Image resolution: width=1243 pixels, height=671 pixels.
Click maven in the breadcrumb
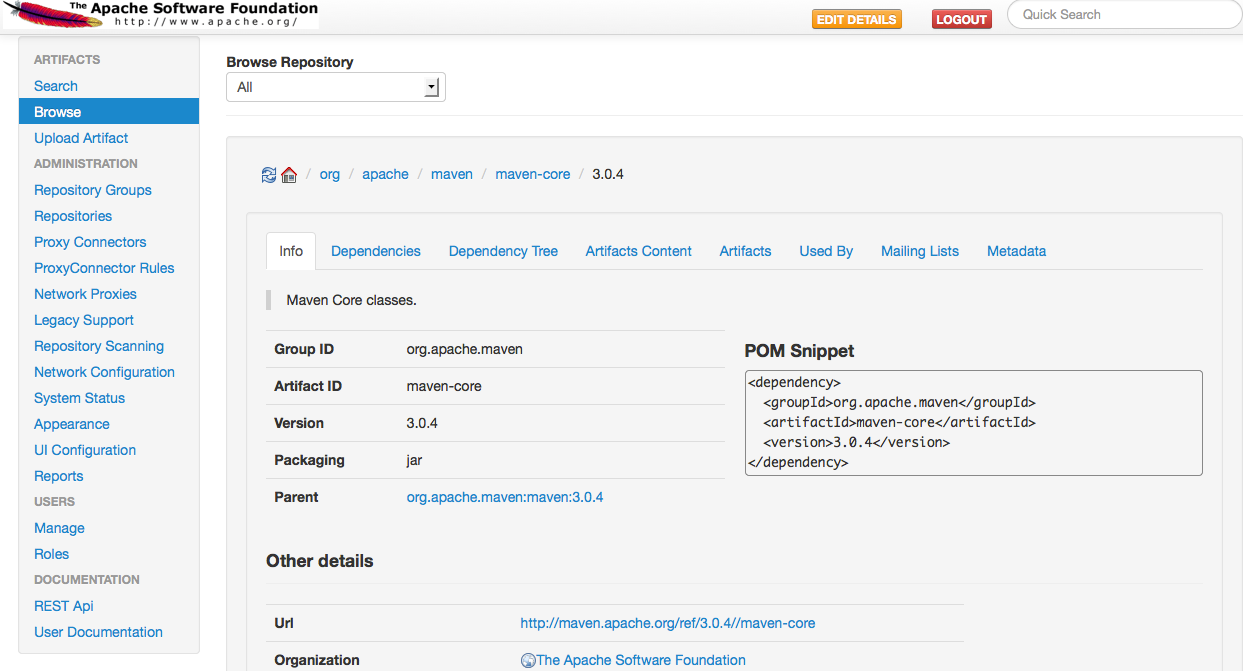[452, 174]
